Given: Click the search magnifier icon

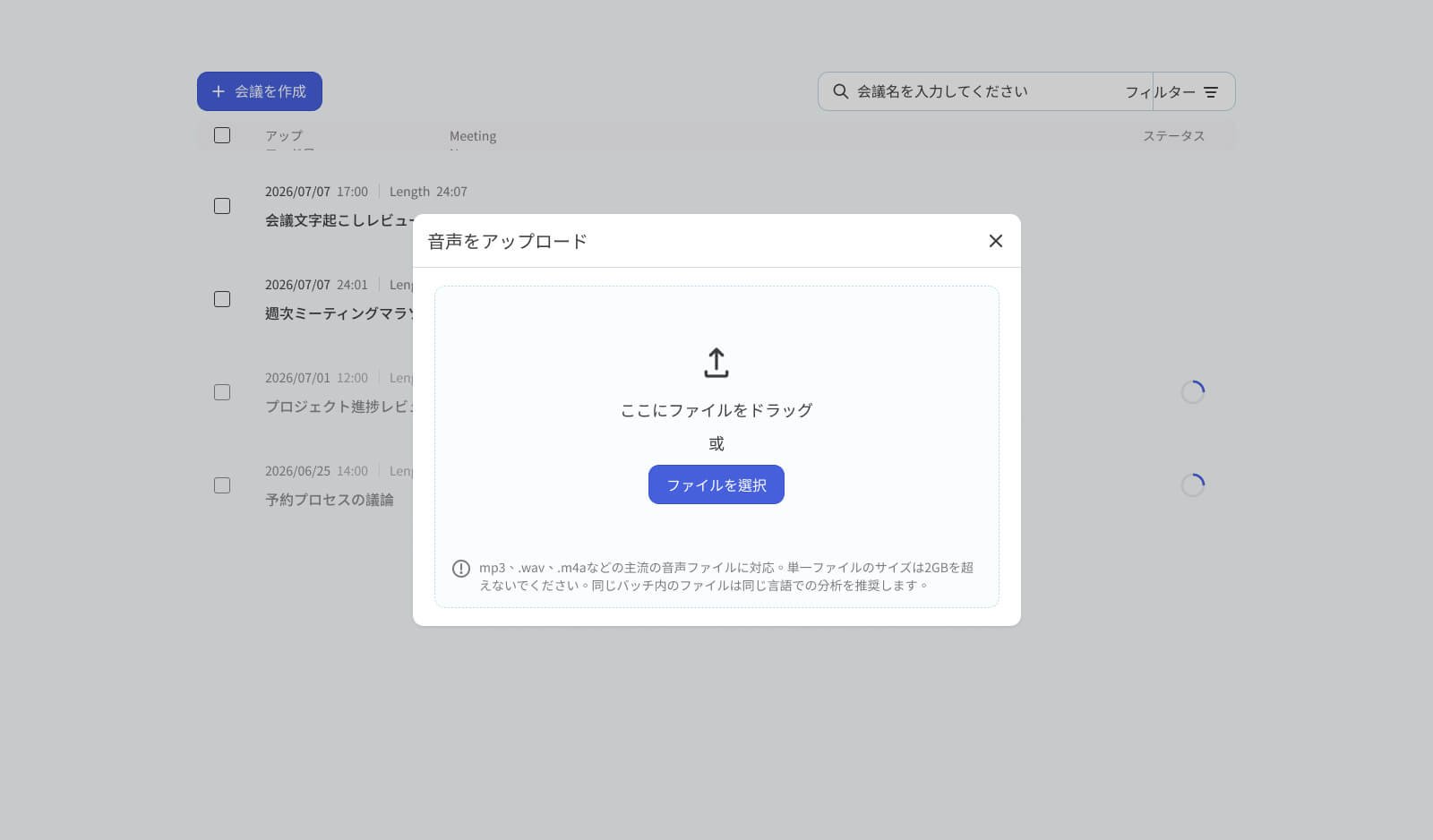Looking at the screenshot, I should click(841, 91).
